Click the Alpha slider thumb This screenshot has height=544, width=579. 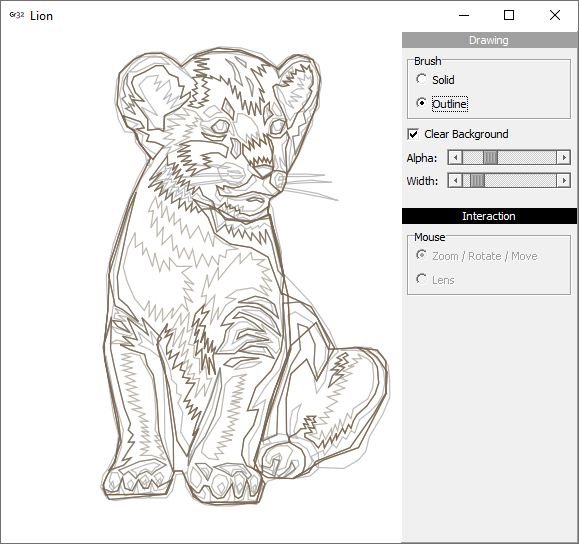tap(490, 158)
